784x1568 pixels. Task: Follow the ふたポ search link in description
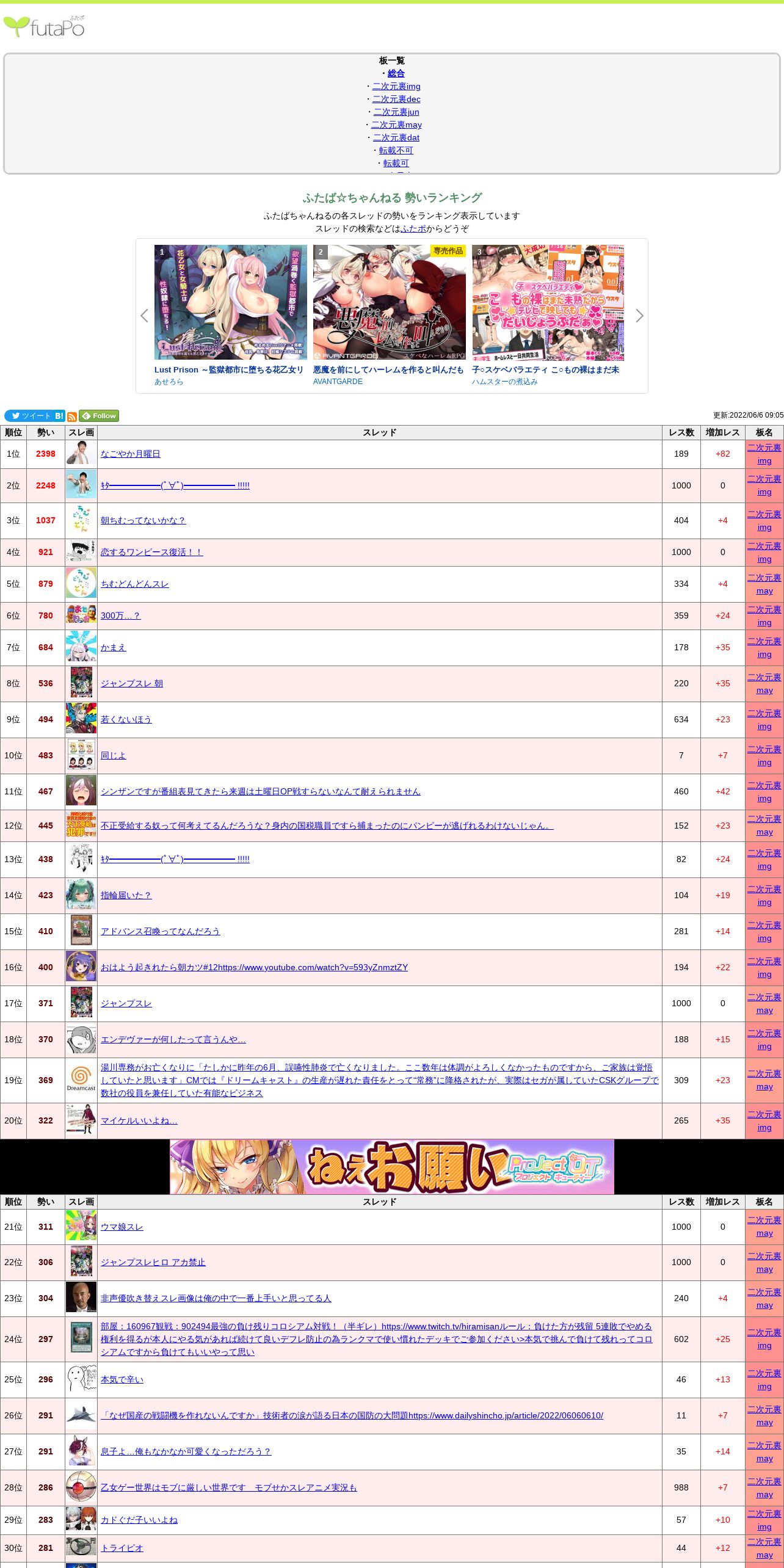(413, 228)
